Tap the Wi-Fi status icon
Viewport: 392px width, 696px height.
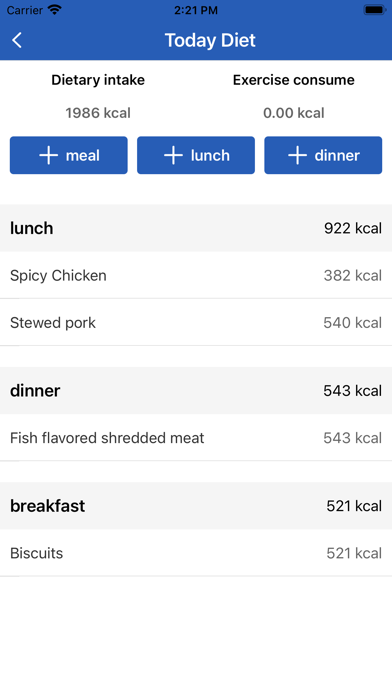pos(55,10)
